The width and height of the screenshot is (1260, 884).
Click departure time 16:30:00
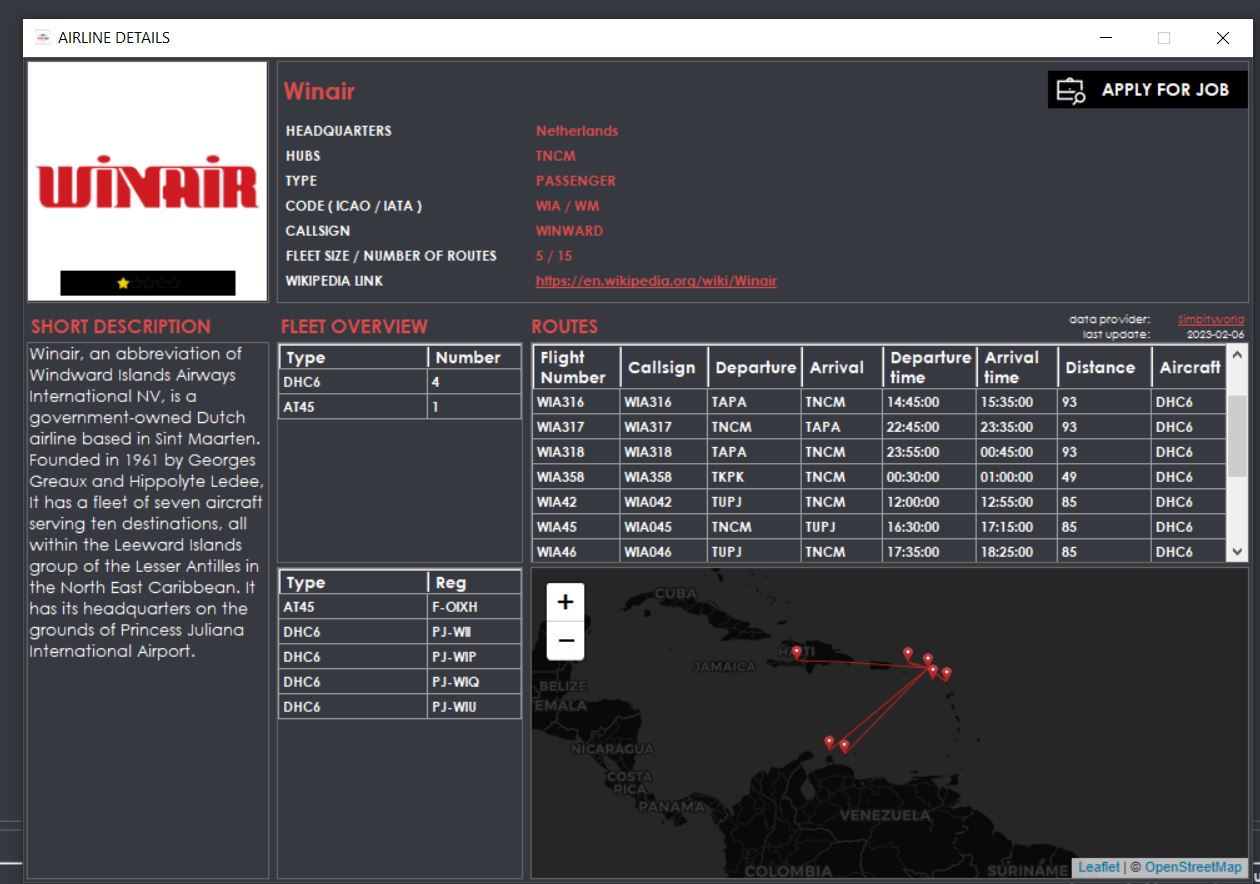[x=930, y=527]
